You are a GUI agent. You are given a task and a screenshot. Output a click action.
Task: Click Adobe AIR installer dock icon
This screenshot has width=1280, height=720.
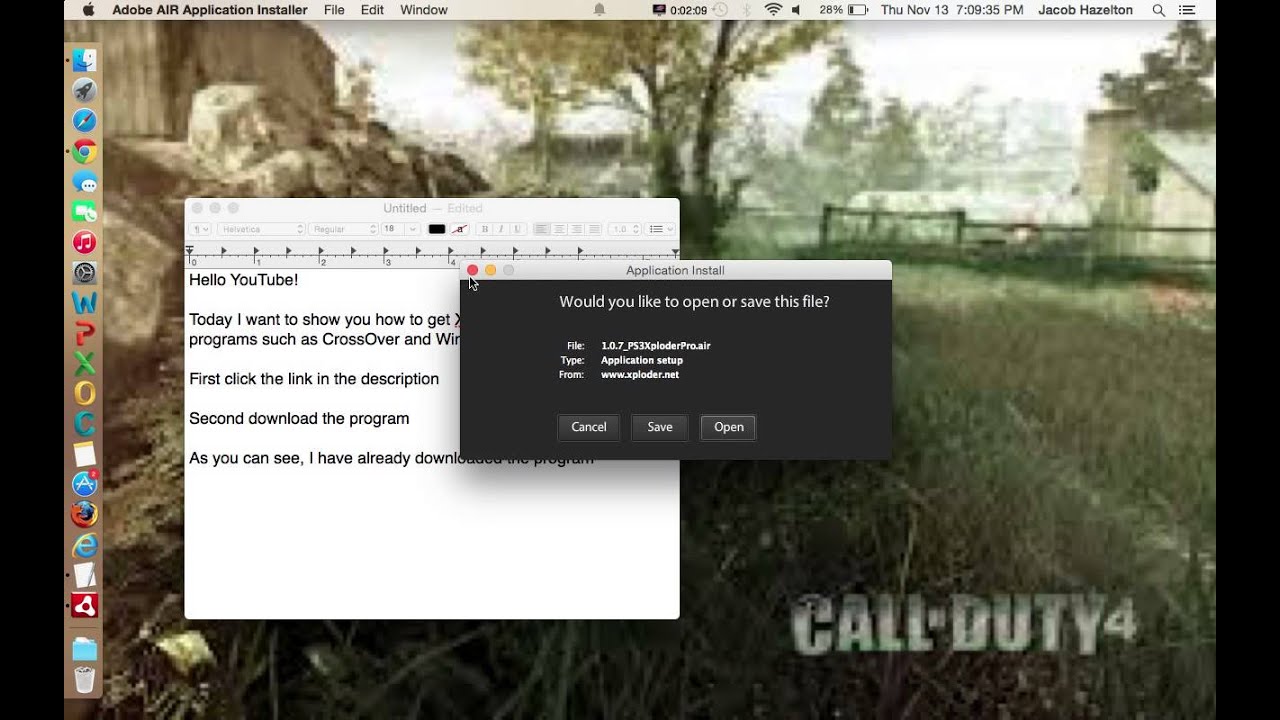click(85, 605)
